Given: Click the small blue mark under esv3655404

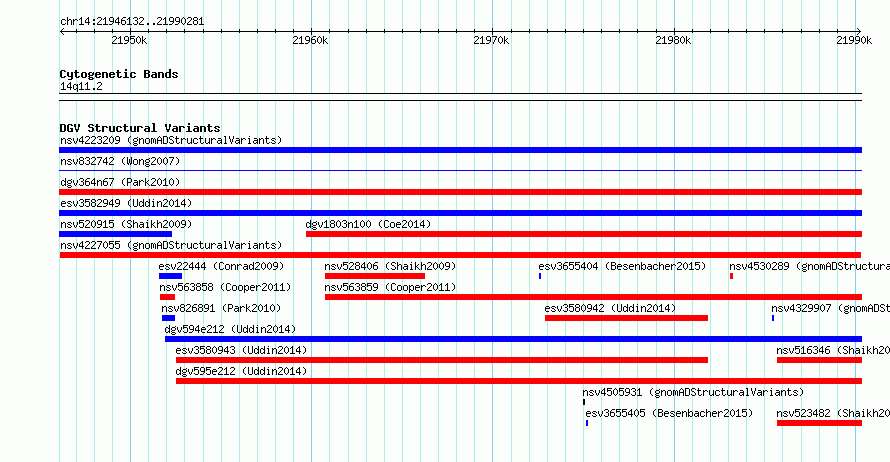Looking at the screenshot, I should tap(540, 276).
